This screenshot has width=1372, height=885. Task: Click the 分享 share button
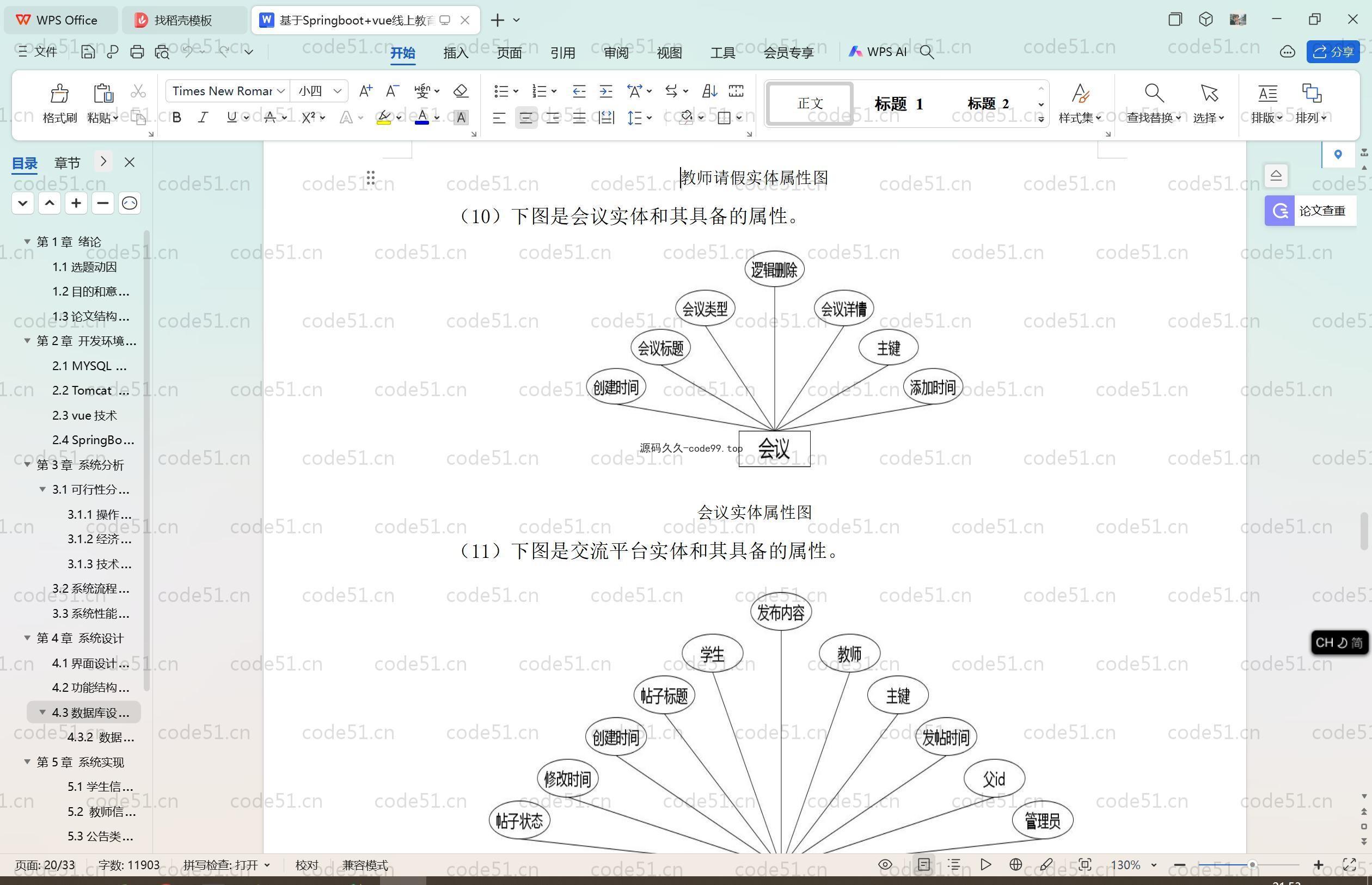click(1333, 52)
